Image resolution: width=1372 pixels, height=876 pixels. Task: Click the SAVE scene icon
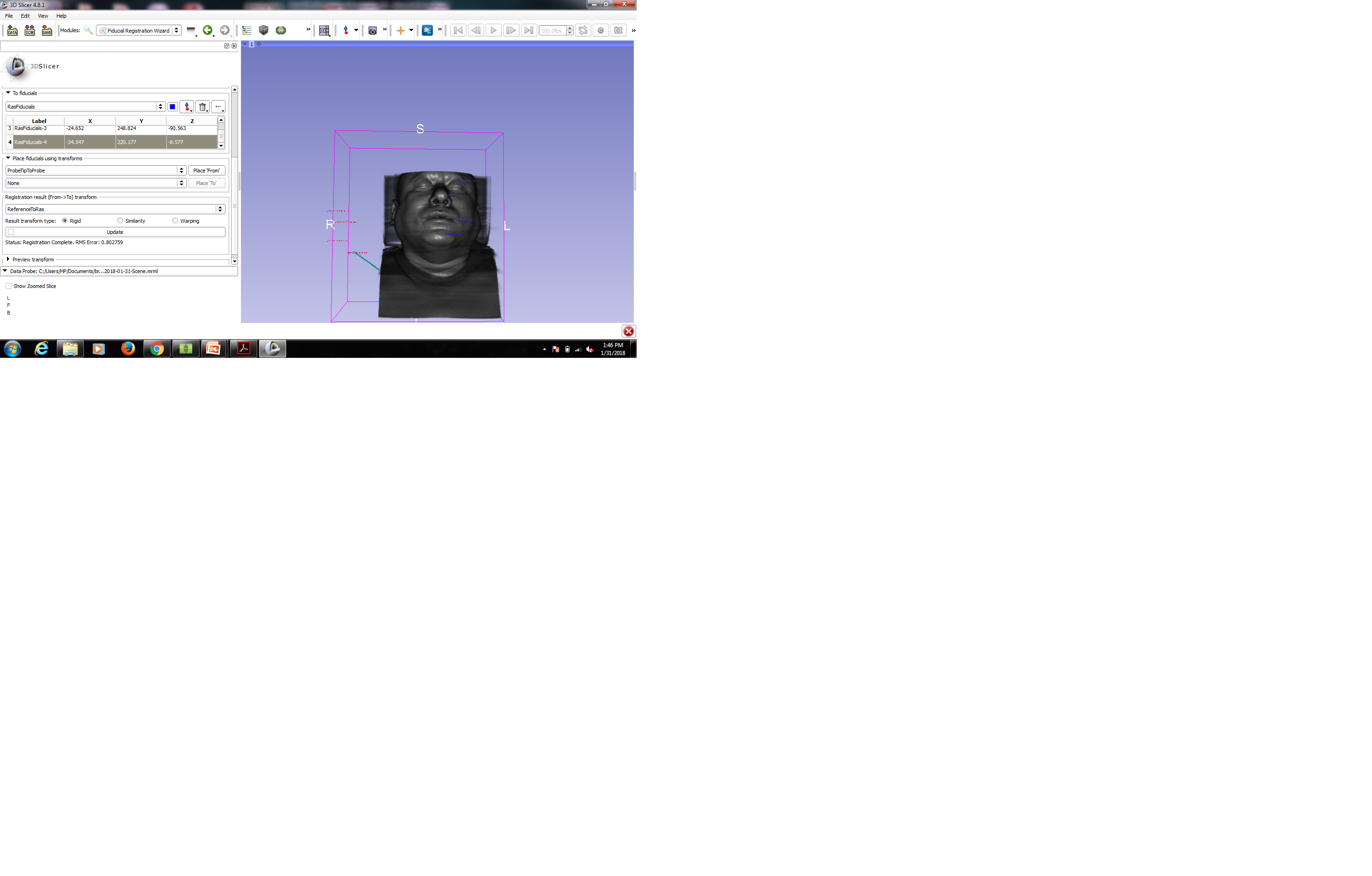click(47, 30)
